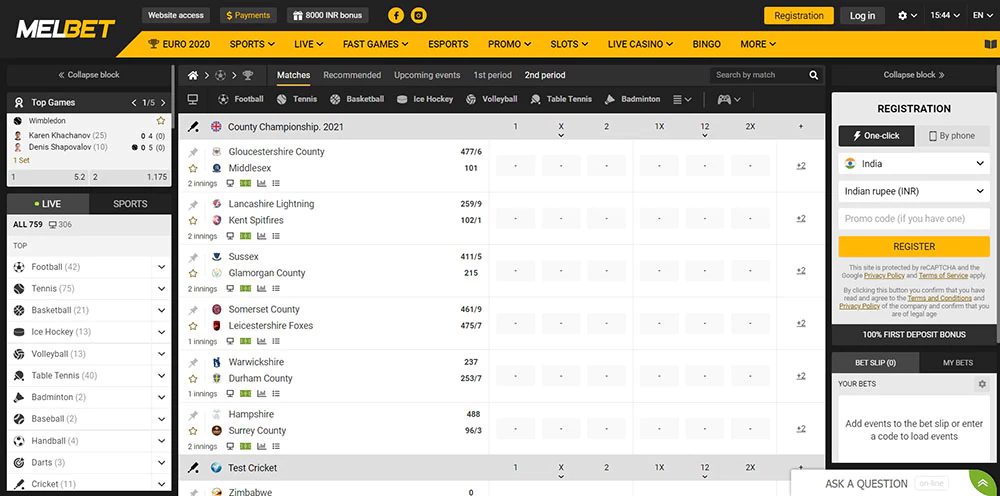Open the LIVE CASINO menu
Screen dimensions: 1000x496
(x=640, y=44)
